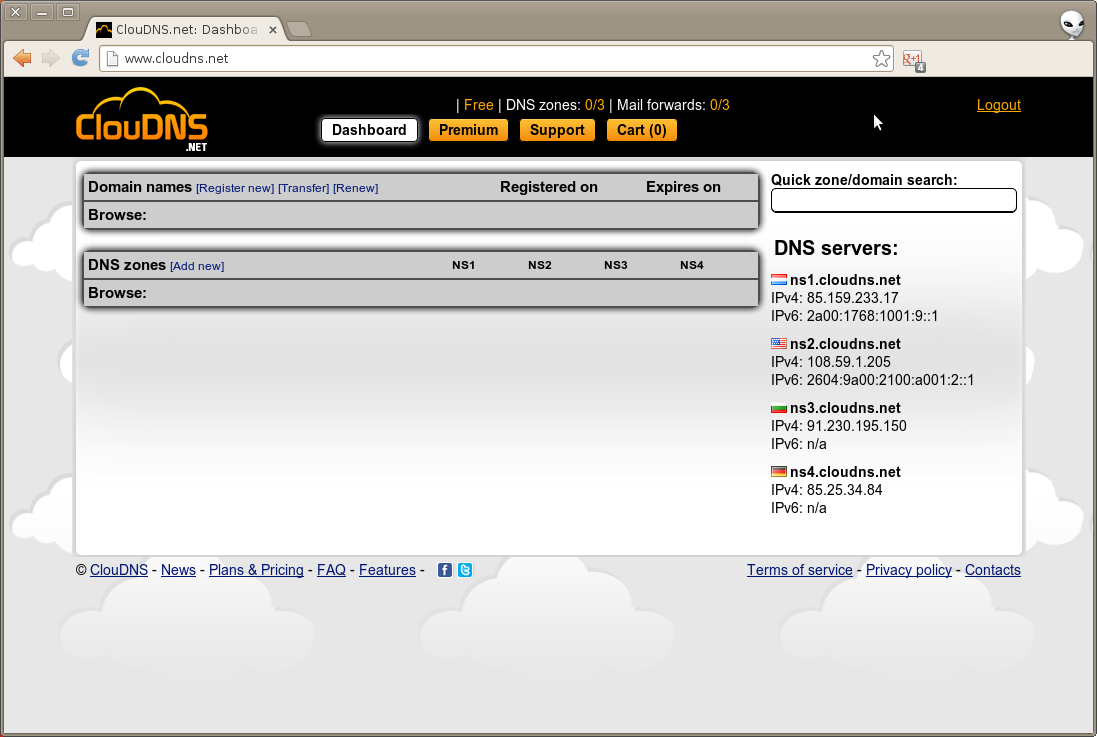The image size is (1097, 737).
Task: Open the Features footer link
Action: (388, 570)
